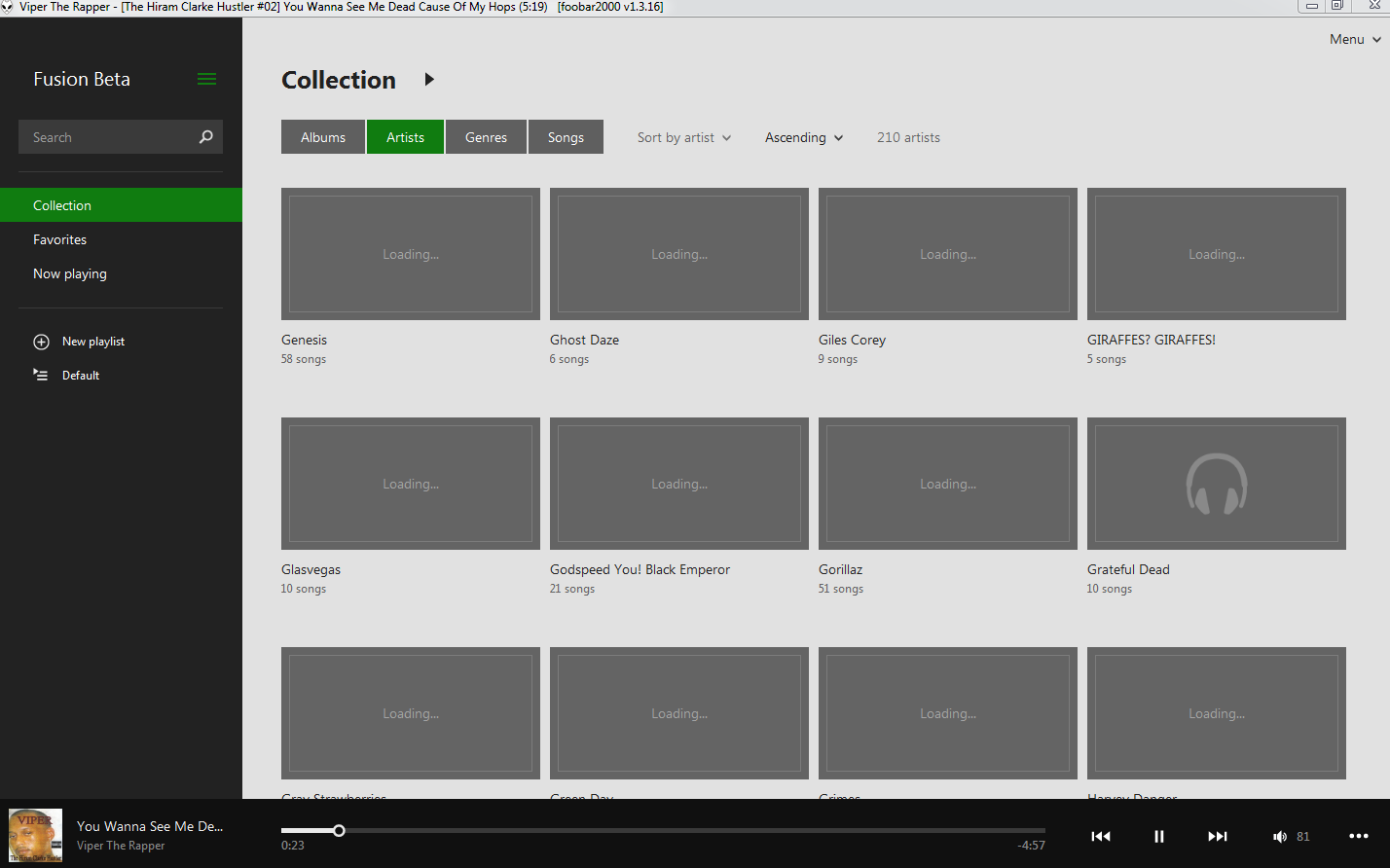Screen dimensions: 1390x868
Task: Select the Artists tab
Action: pos(405,137)
